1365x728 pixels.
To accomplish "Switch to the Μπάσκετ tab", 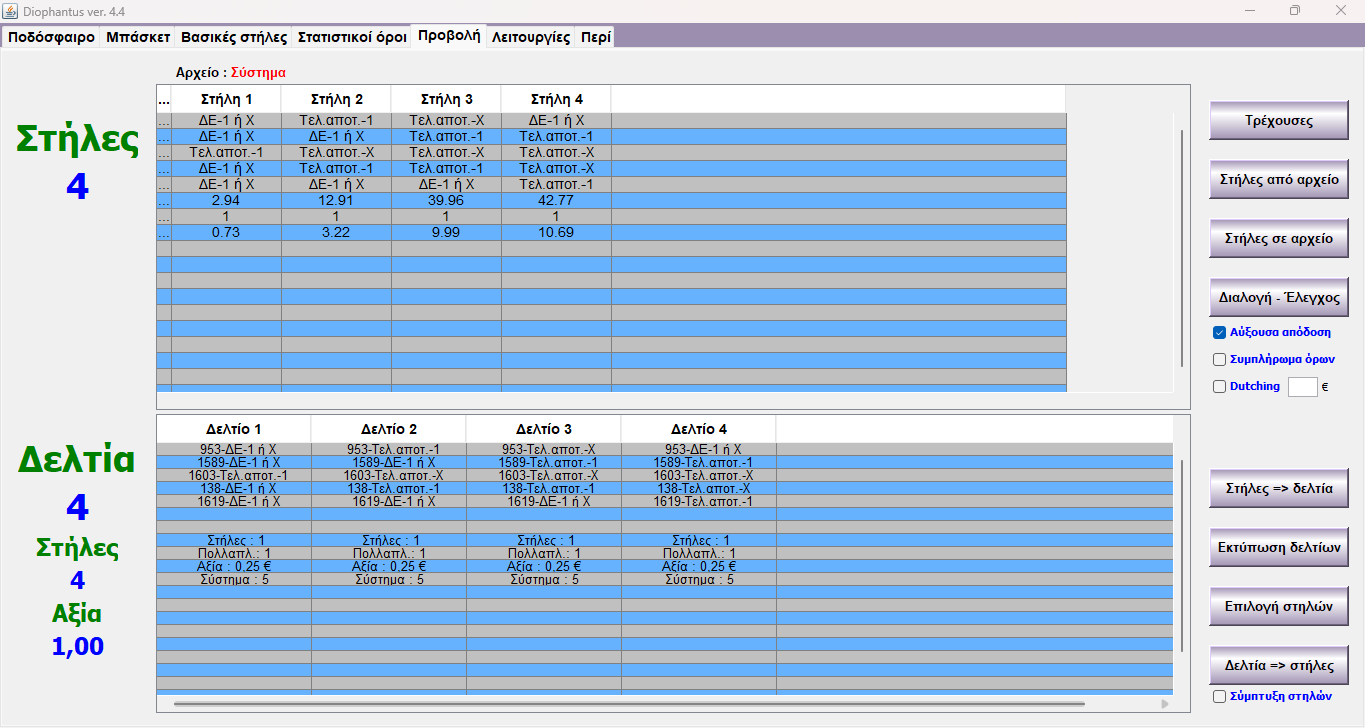I will [138, 37].
